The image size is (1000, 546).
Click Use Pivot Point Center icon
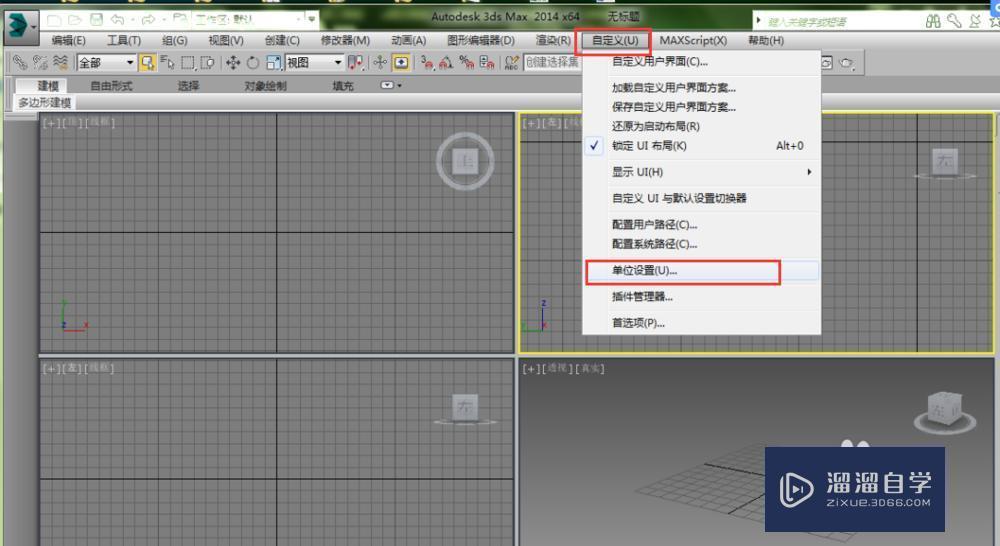pos(355,63)
